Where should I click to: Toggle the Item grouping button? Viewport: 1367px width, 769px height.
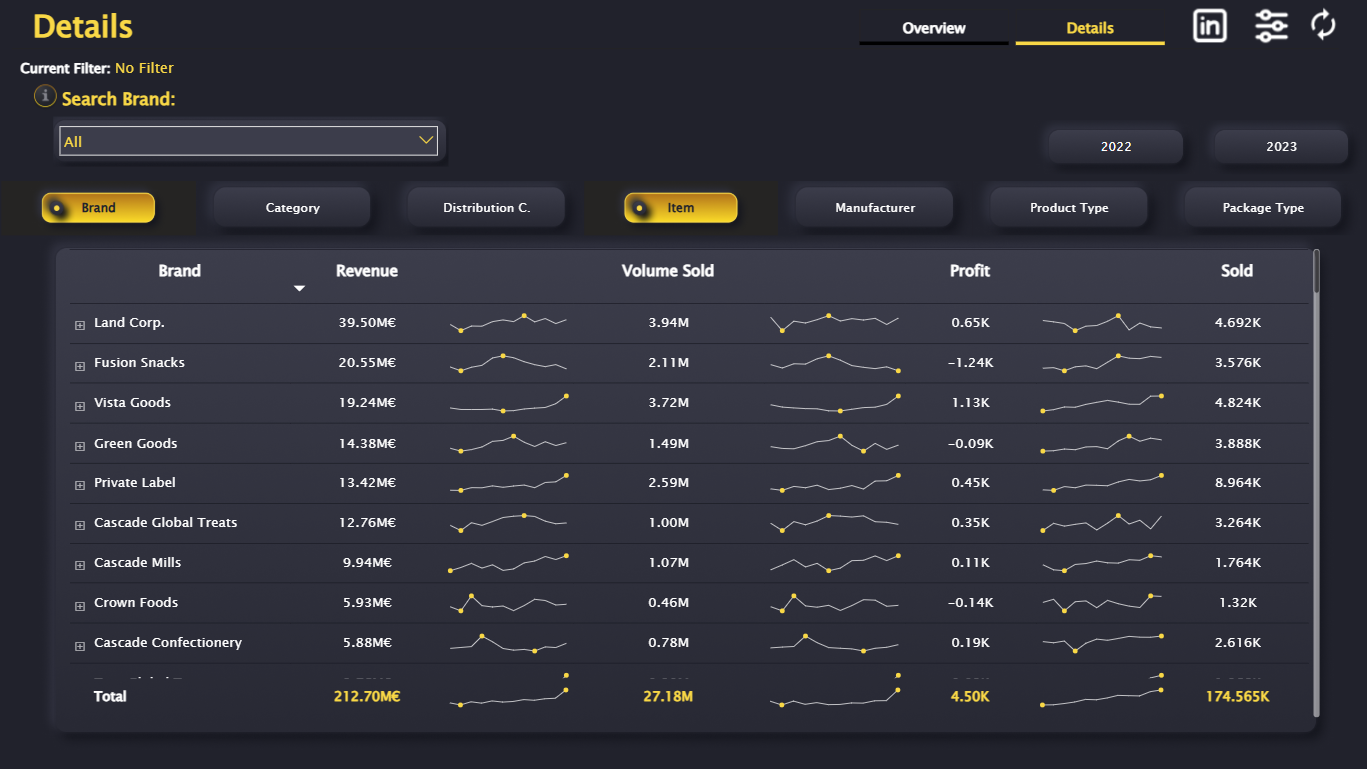(681, 208)
